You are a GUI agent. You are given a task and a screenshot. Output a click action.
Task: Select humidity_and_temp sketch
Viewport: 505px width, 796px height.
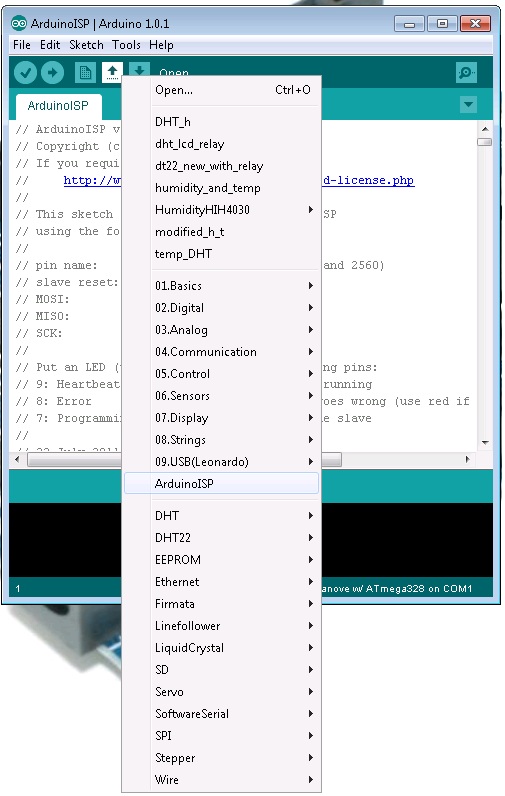point(221,188)
